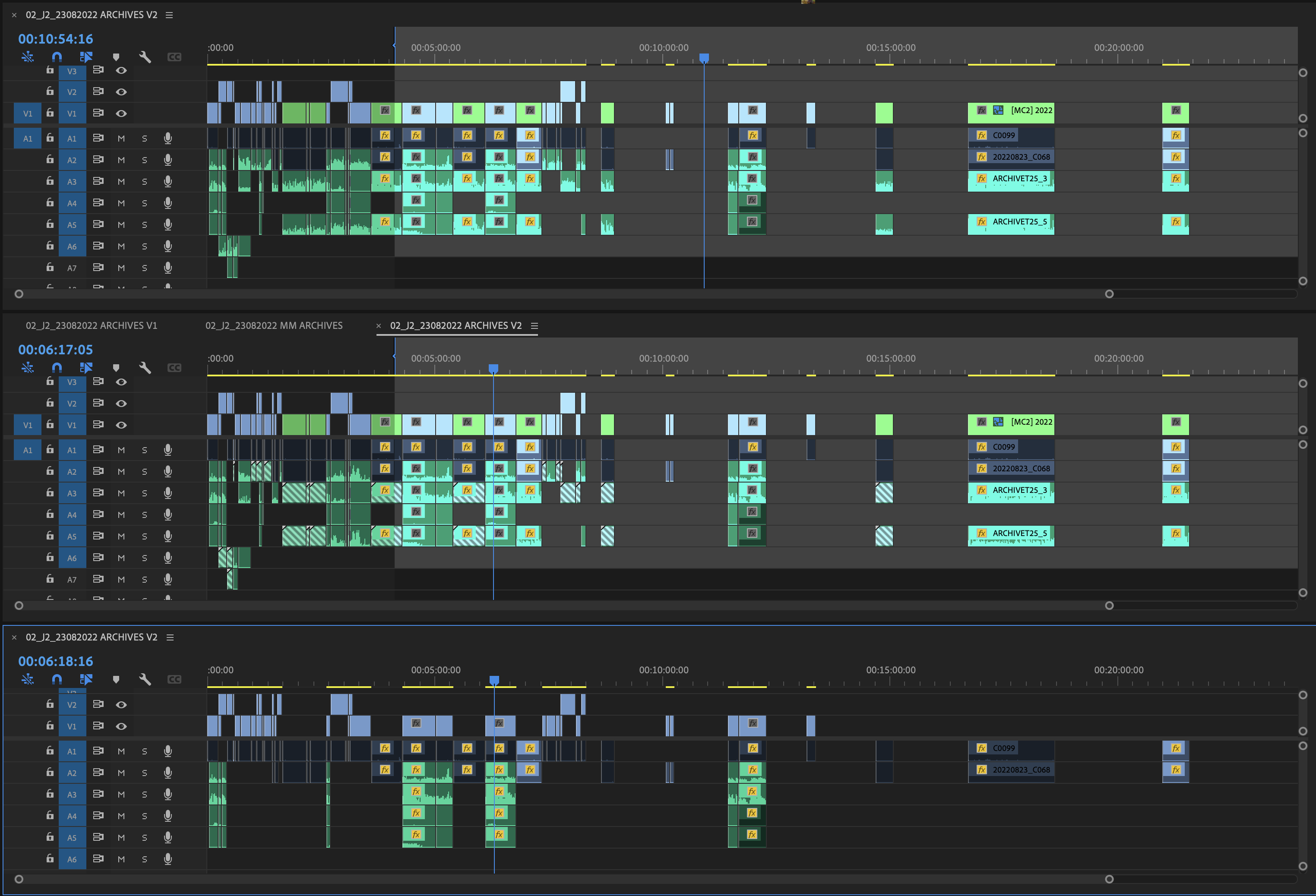Click the playhead marker in the 00:06:18:16 ruler
Viewport: 1316px width, 896px height.
[494, 679]
